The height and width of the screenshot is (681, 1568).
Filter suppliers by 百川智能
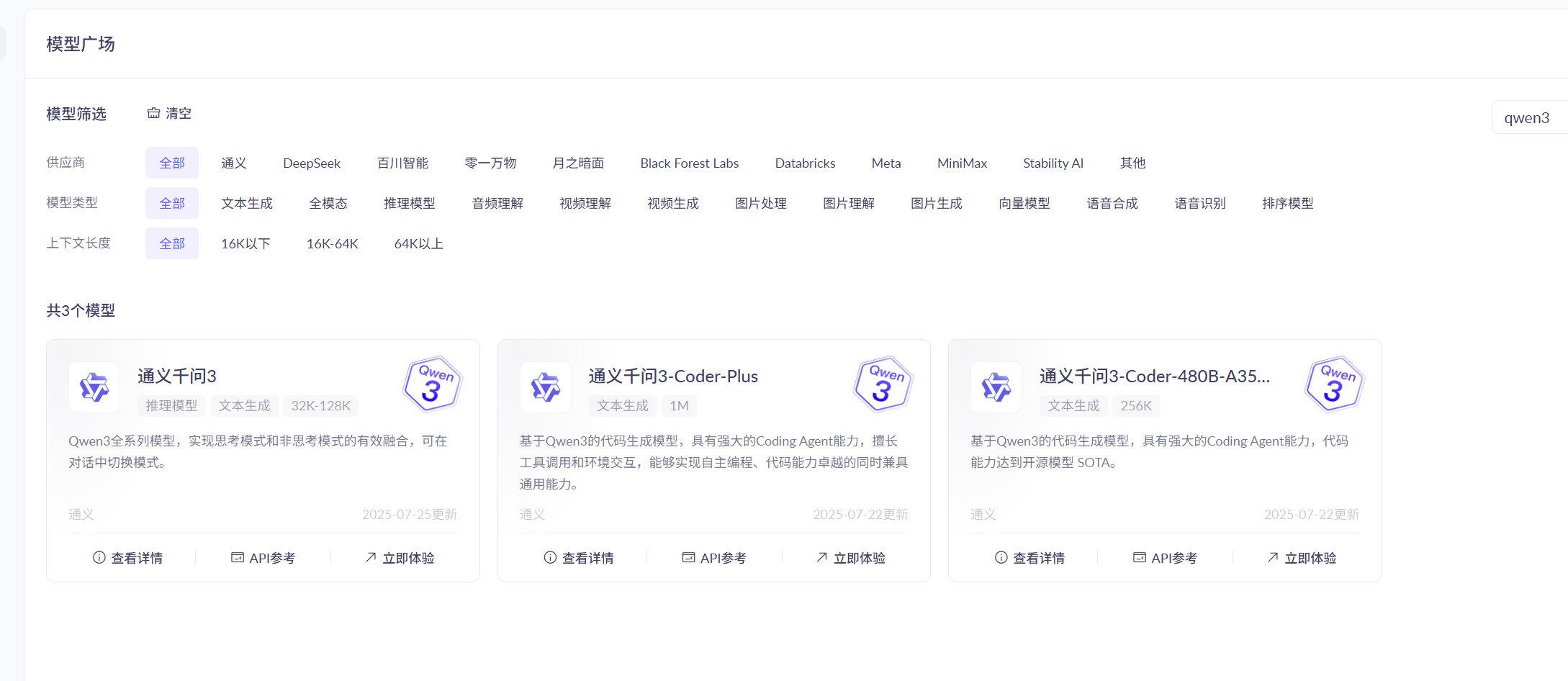click(403, 163)
